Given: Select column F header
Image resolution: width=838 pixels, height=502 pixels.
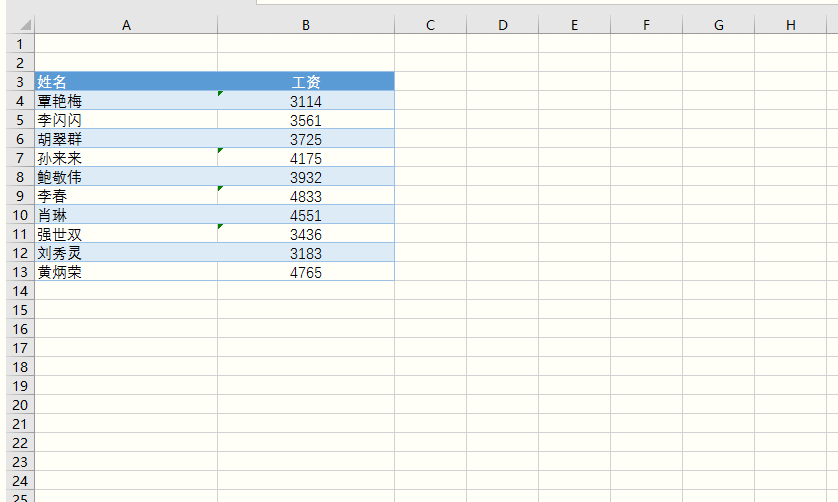Looking at the screenshot, I should (647, 25).
